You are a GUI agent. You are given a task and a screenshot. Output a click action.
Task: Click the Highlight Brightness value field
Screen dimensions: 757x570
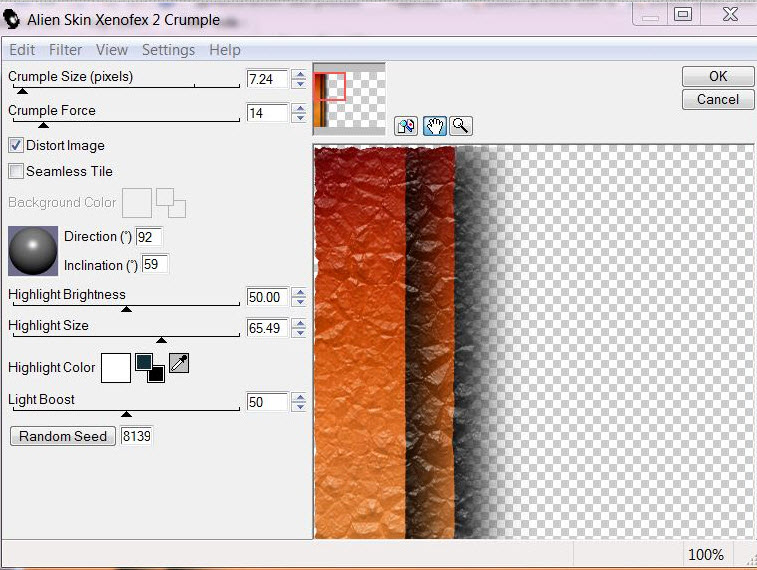(267, 297)
